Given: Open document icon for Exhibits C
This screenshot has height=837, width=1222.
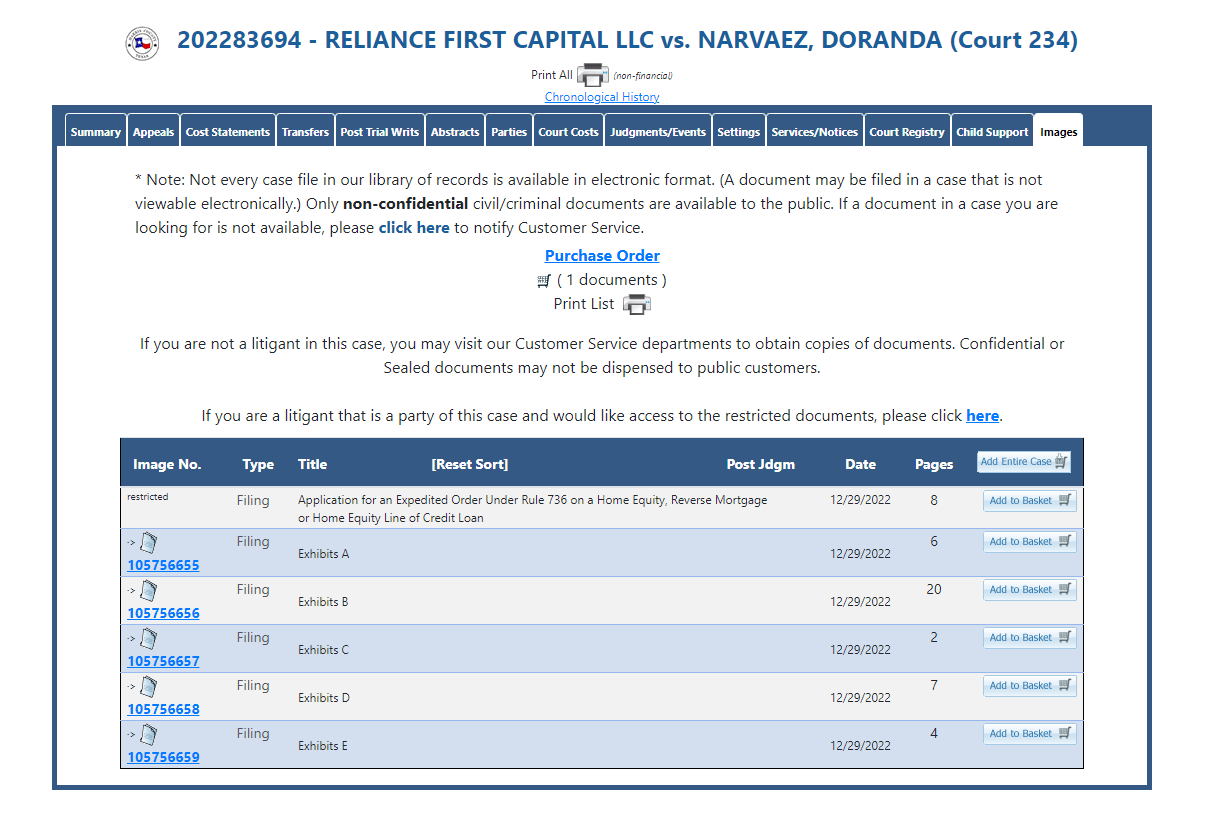Looking at the screenshot, I should click(148, 639).
